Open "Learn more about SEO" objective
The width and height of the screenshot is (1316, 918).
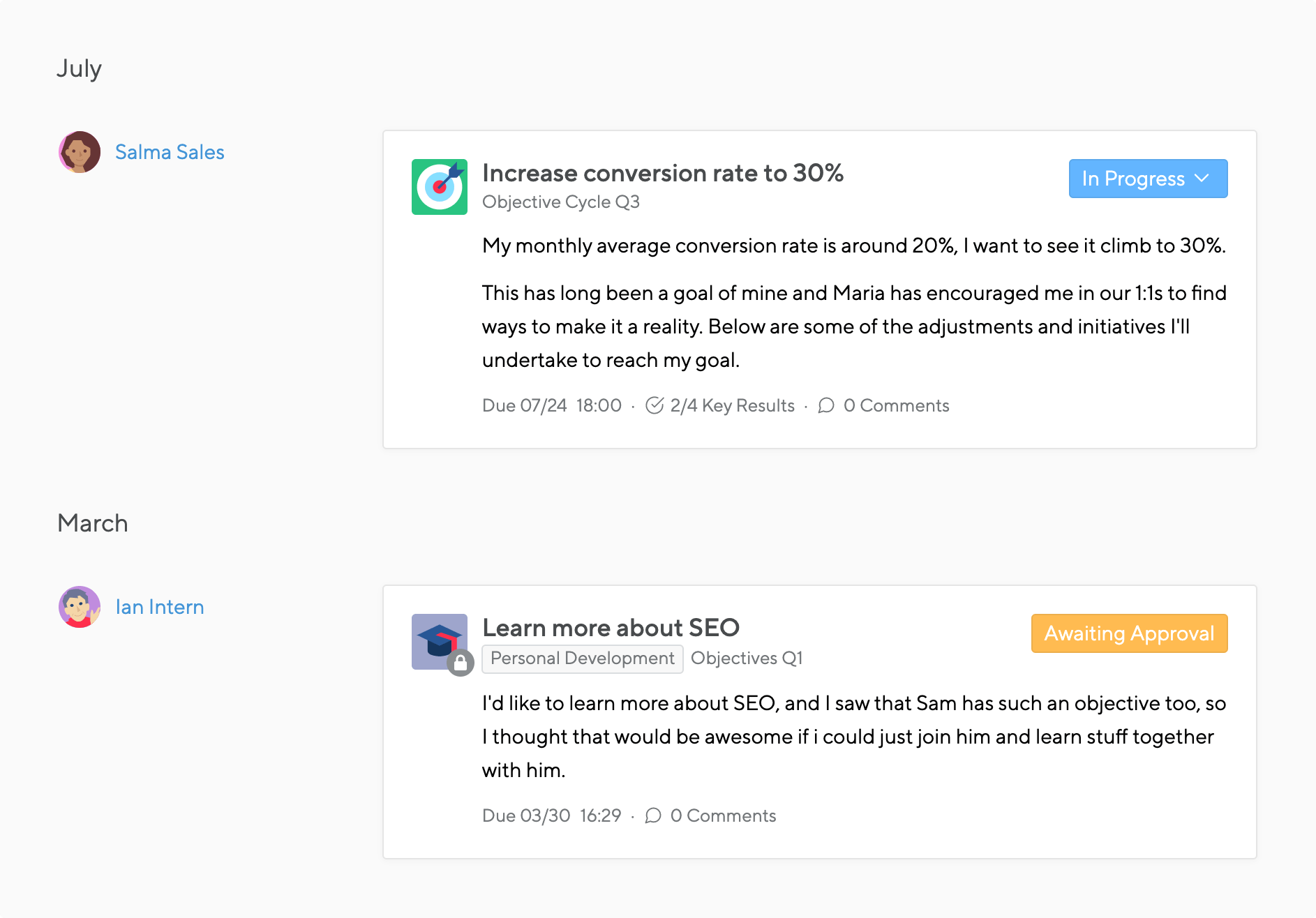(x=611, y=628)
